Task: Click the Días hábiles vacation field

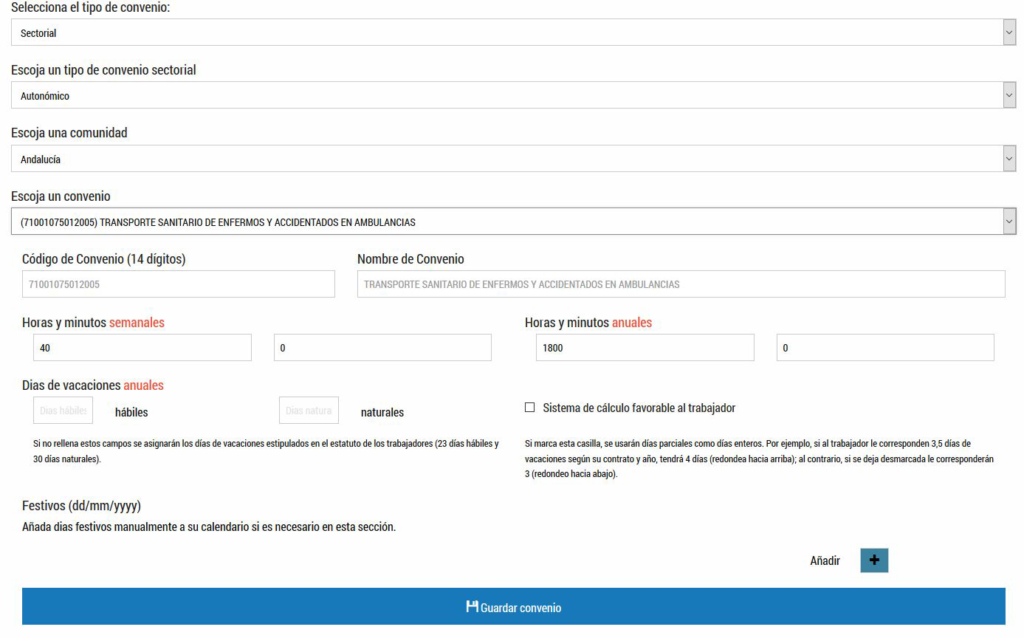Action: point(63,410)
